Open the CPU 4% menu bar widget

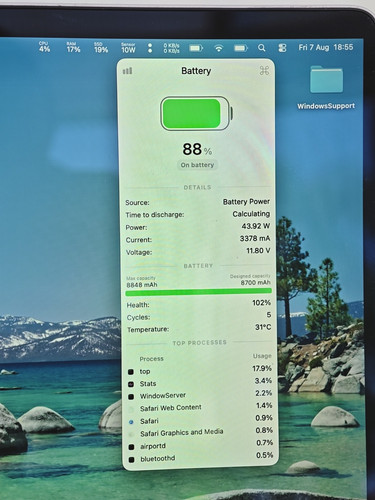pyautogui.click(x=44, y=47)
